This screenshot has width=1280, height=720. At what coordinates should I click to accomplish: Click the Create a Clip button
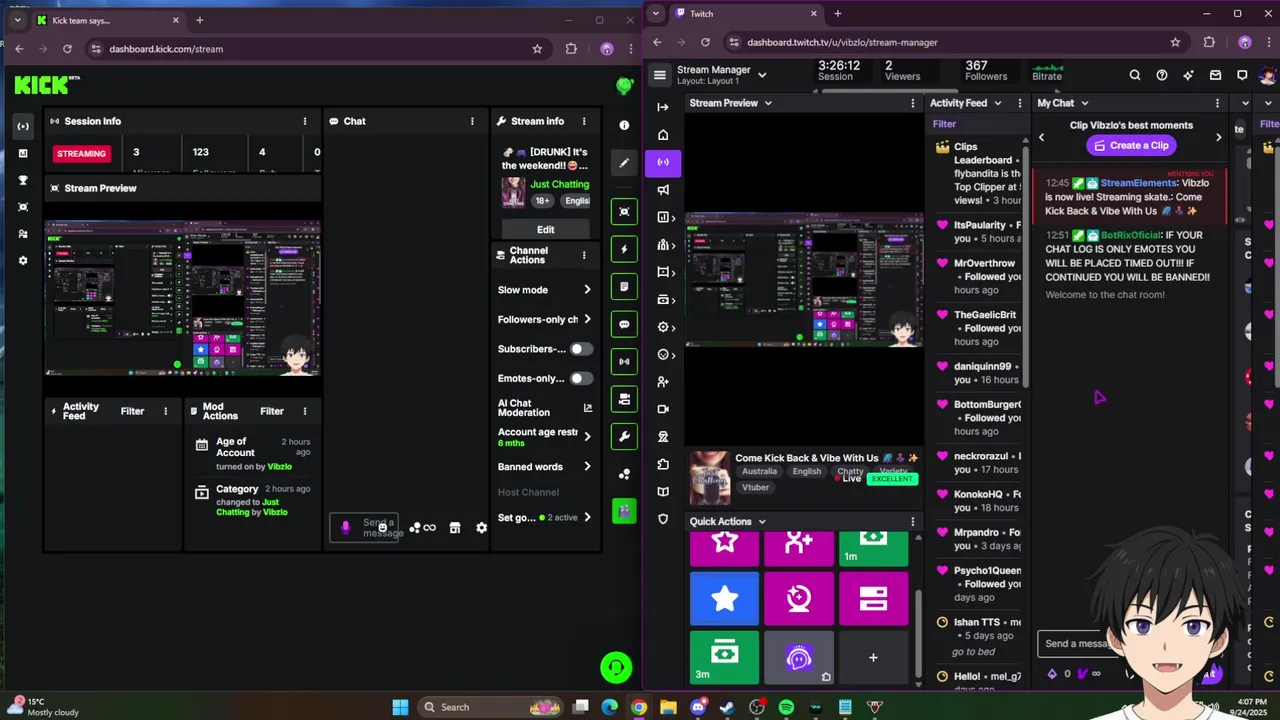point(1131,146)
